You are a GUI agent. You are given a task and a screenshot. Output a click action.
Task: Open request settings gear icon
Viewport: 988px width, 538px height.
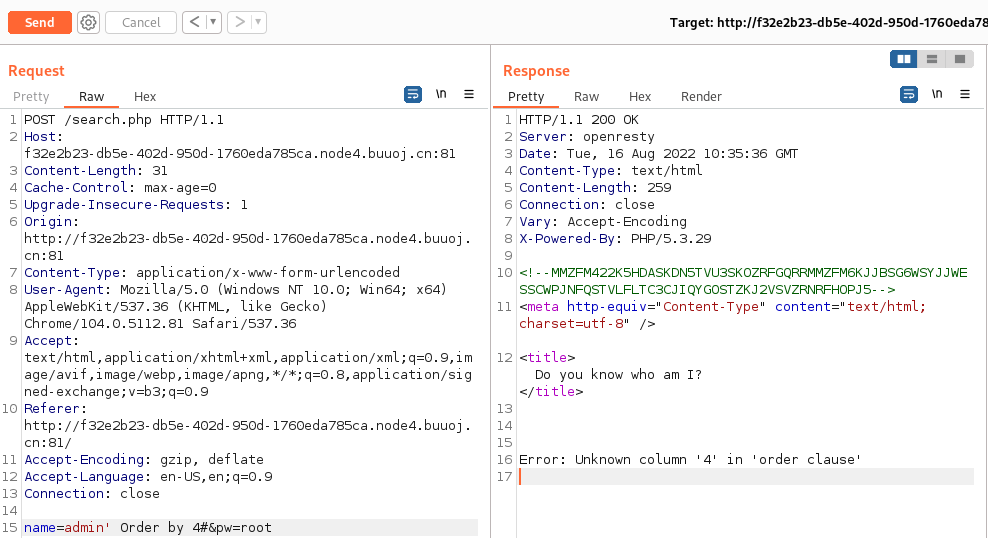[89, 23]
